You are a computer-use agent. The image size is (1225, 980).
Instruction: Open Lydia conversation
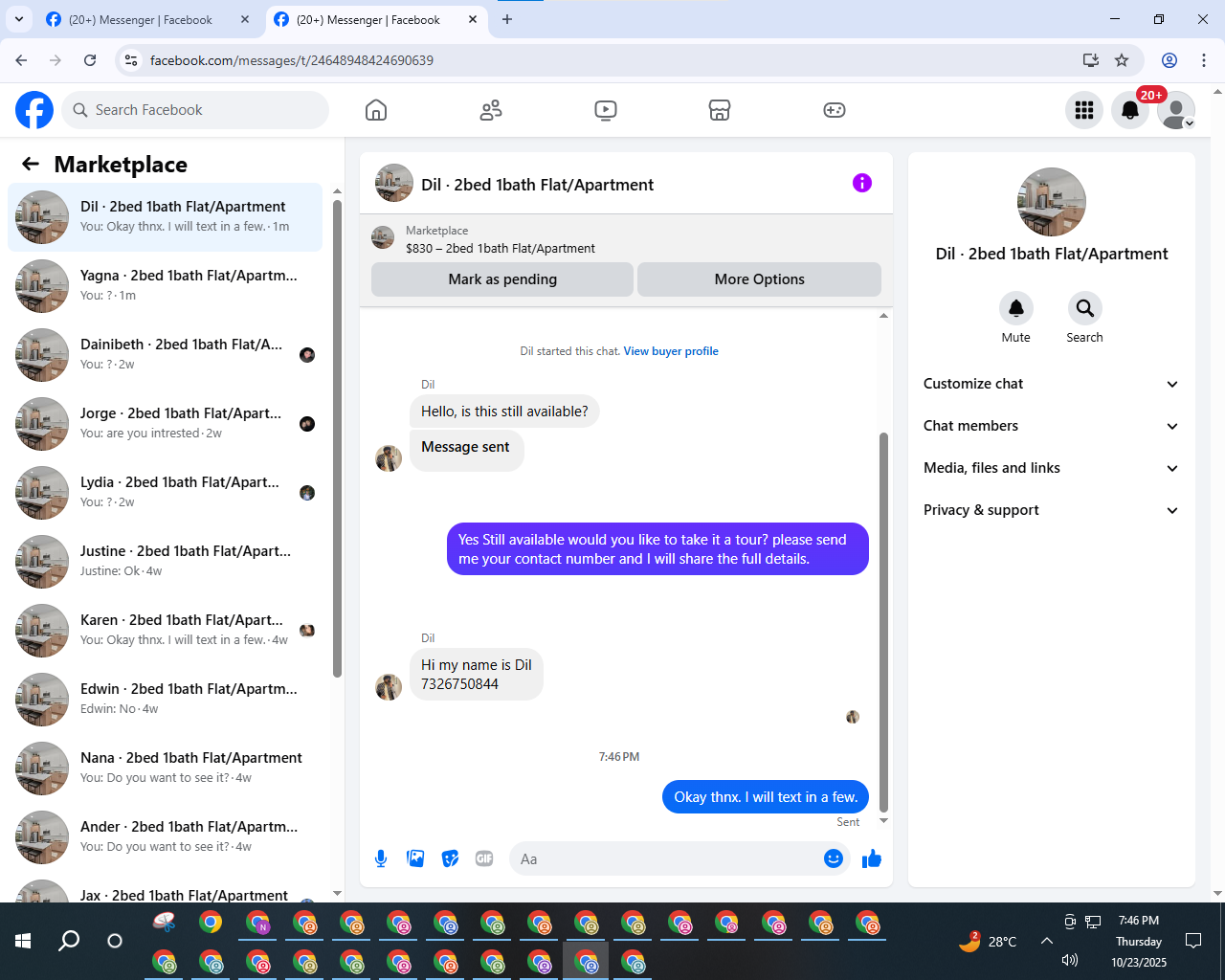tap(166, 493)
